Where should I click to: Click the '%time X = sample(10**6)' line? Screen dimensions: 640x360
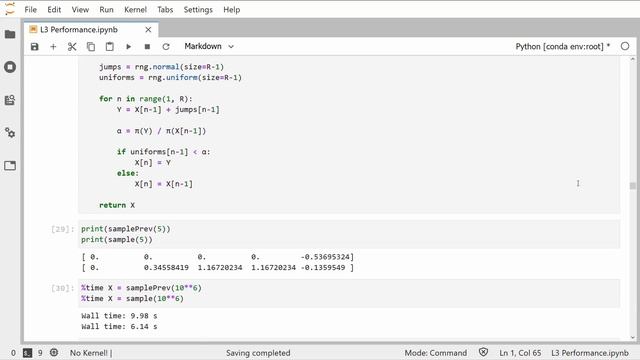[x=132, y=299]
